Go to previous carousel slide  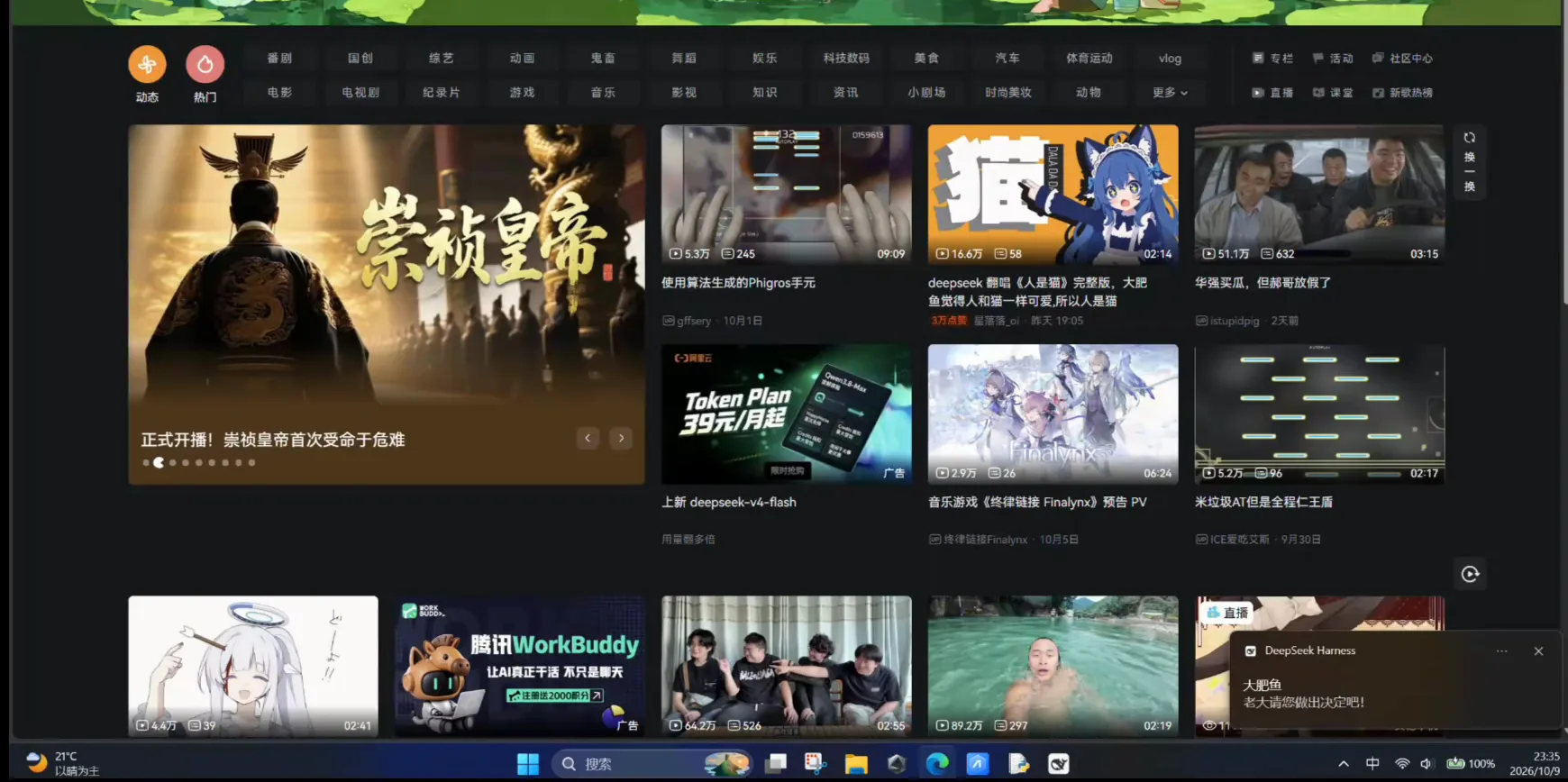[588, 439]
